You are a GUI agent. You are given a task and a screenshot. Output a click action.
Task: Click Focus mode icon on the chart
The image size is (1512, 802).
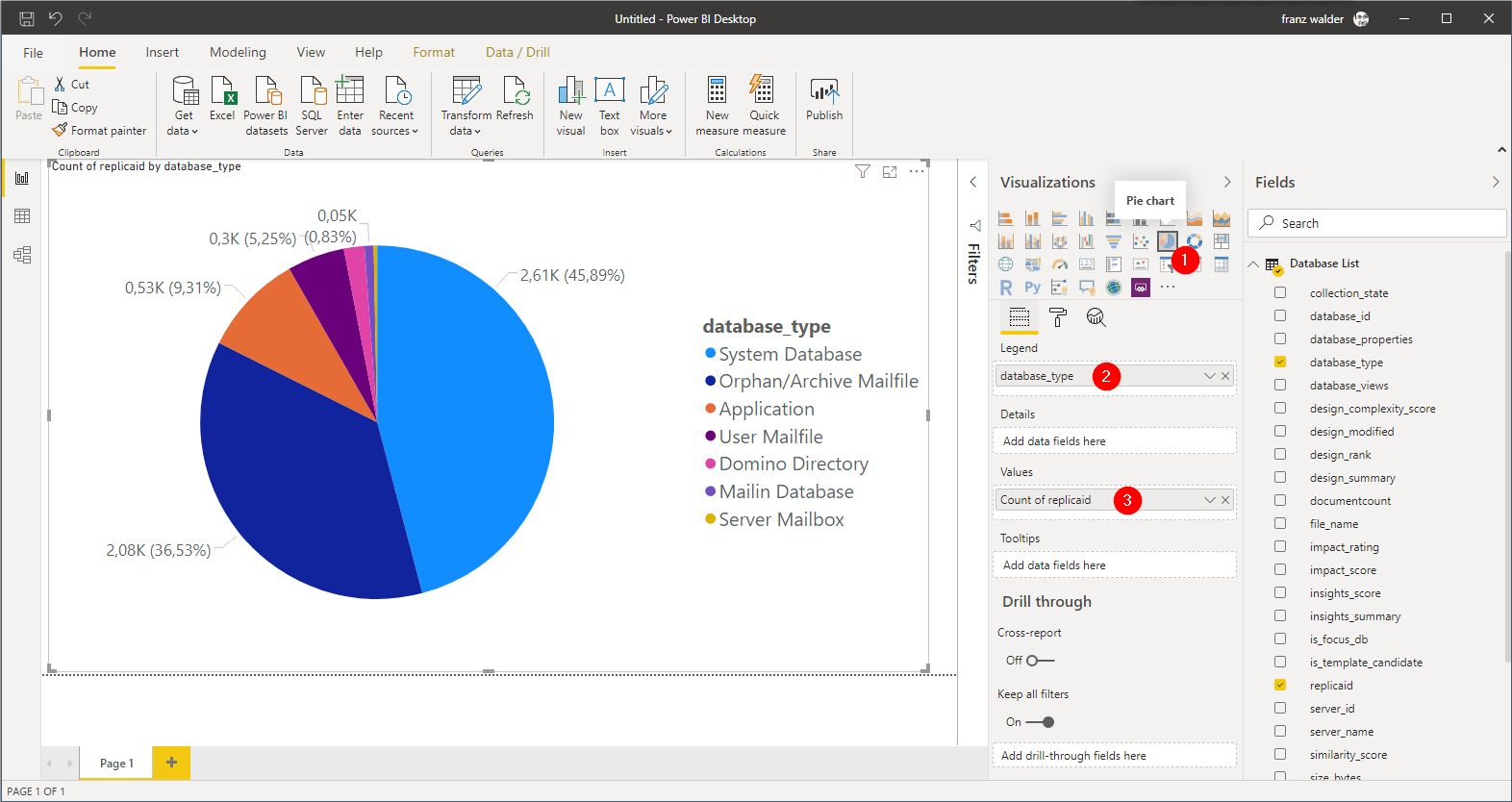pyautogui.click(x=890, y=172)
